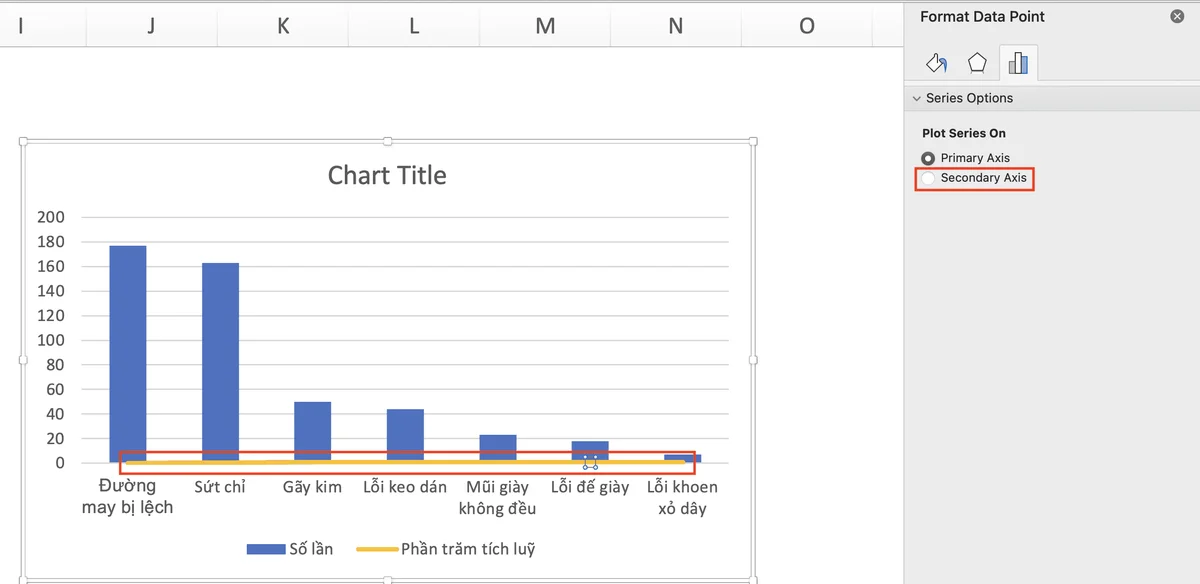Select the blue bar for Sứt chỉ
The image size is (1200, 584).
coord(220,362)
